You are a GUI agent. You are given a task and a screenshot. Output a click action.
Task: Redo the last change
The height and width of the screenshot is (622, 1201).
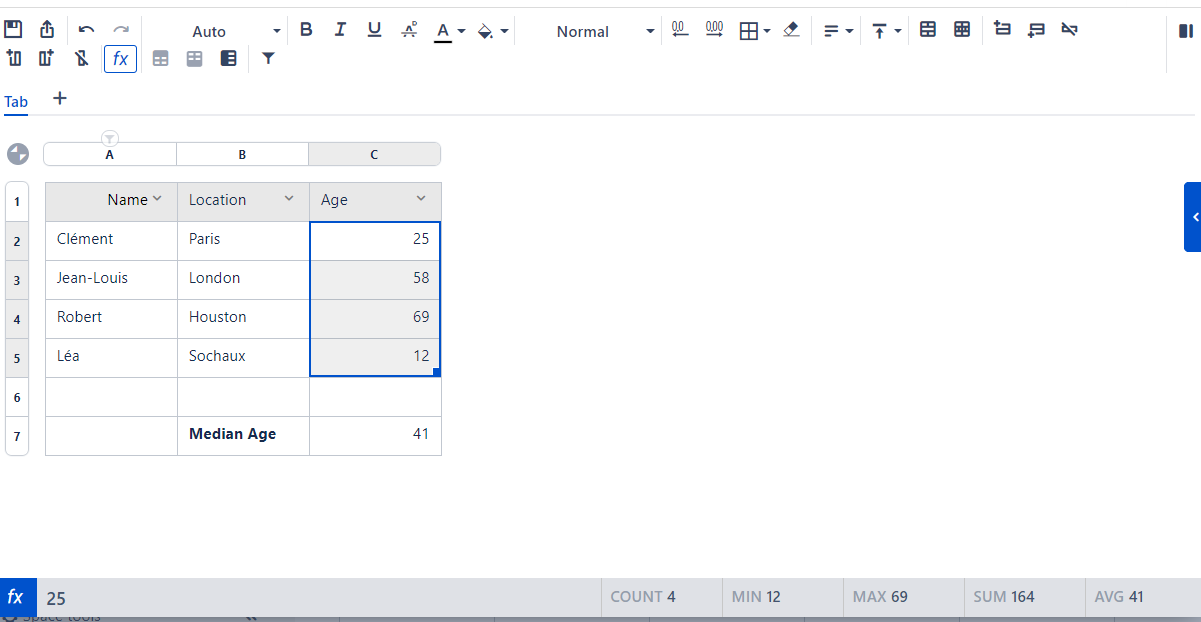pyautogui.click(x=120, y=28)
